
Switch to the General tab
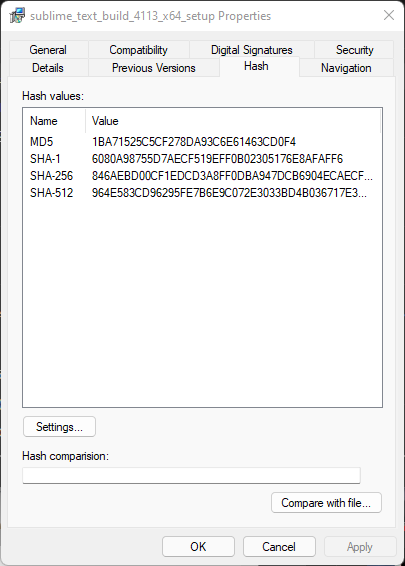48,50
